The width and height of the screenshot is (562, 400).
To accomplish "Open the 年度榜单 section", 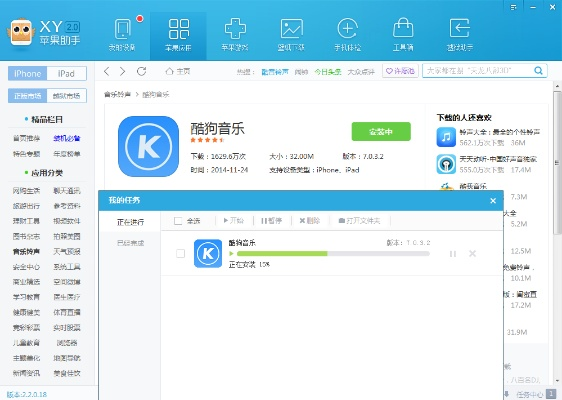I will [x=67, y=154].
